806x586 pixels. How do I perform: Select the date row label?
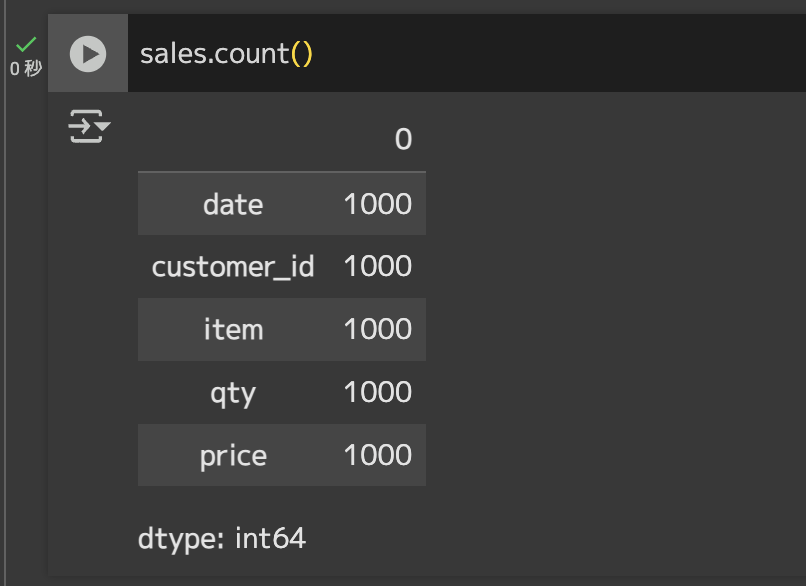[x=233, y=205]
